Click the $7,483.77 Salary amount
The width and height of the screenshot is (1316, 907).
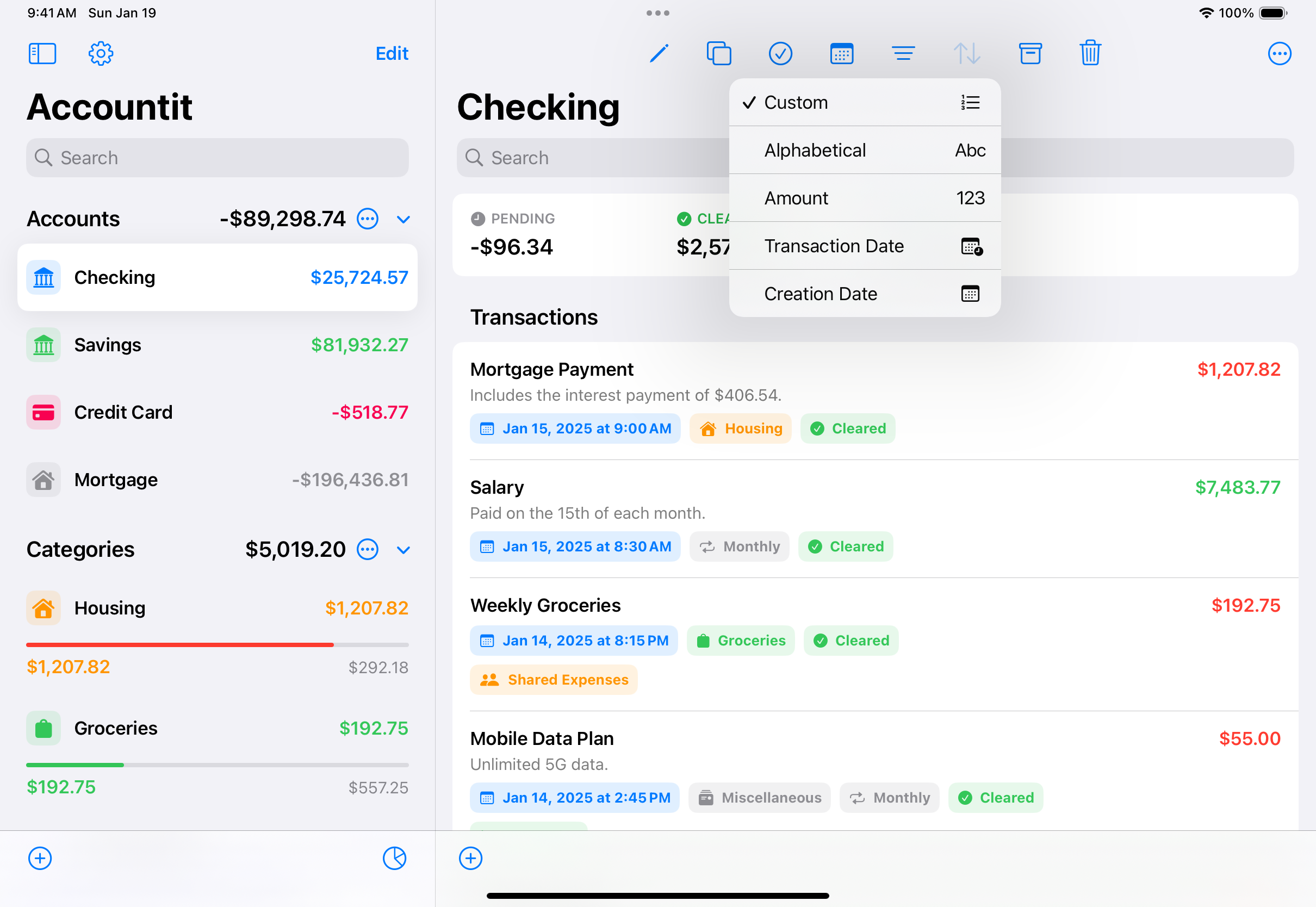1238,488
